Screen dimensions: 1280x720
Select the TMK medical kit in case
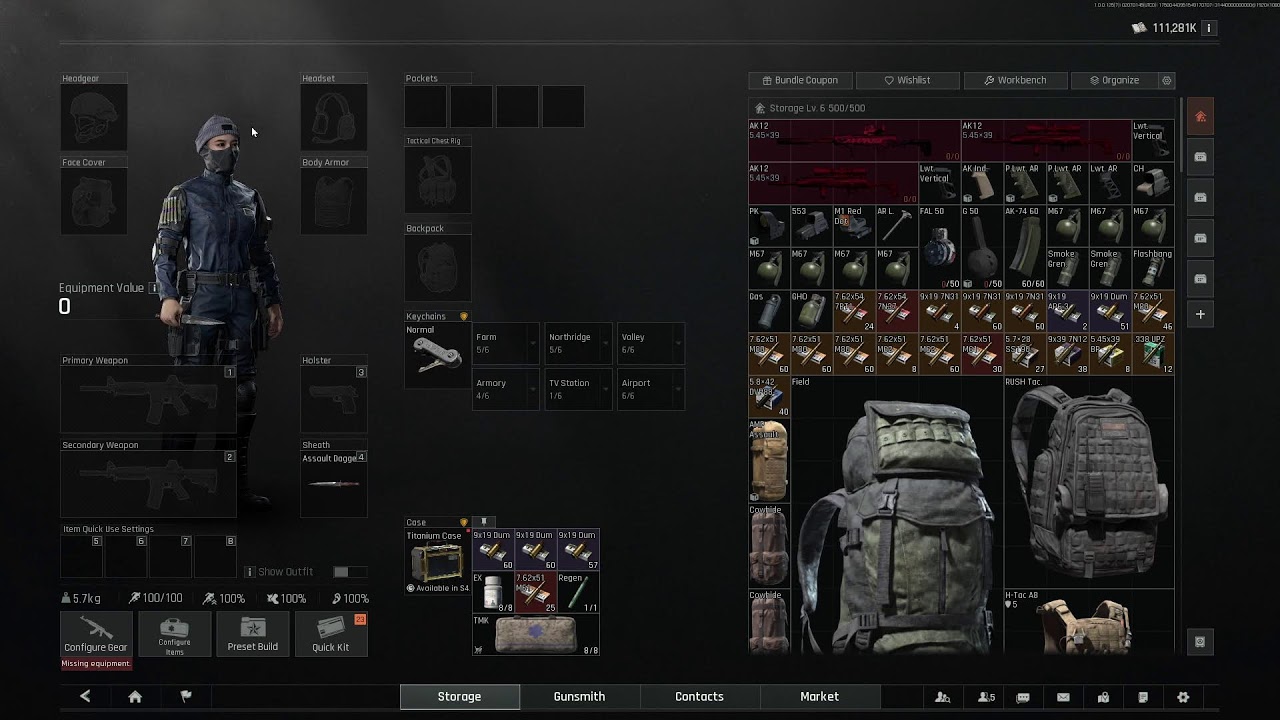click(x=535, y=635)
